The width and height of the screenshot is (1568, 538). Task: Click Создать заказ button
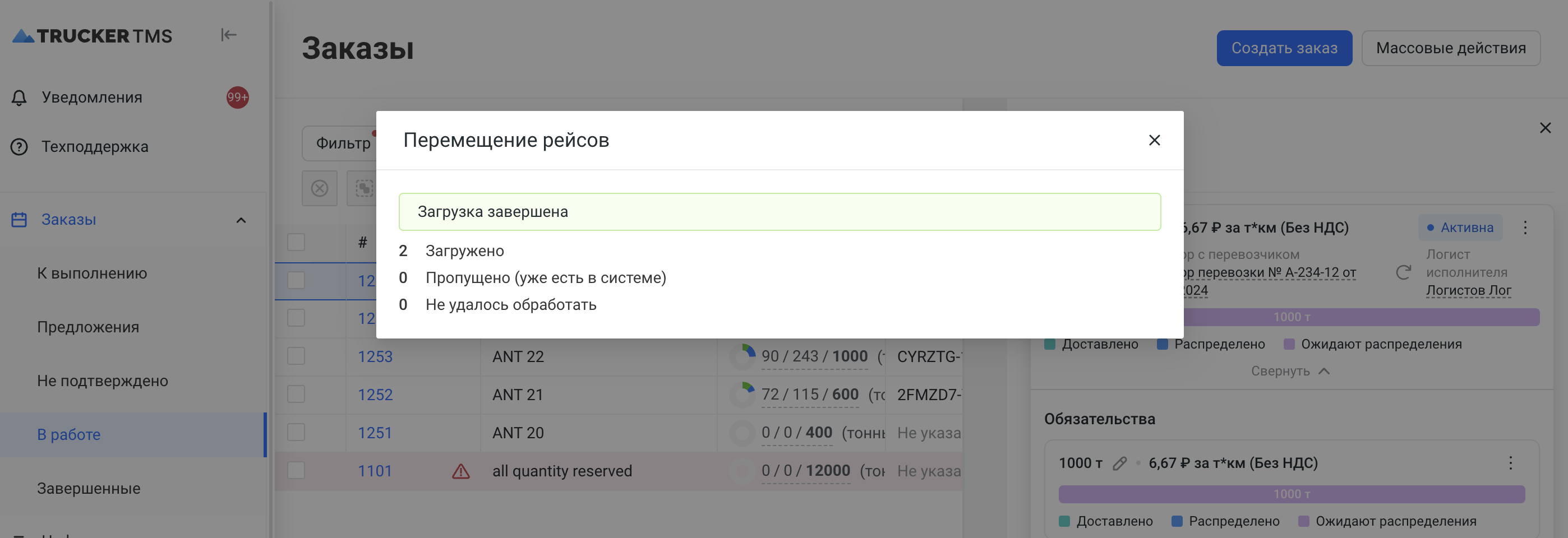[x=1284, y=48]
